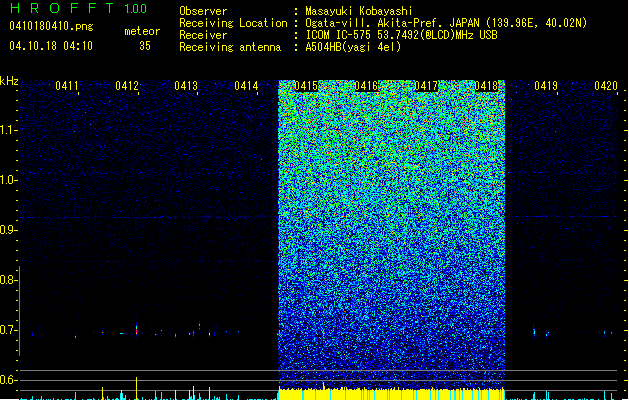Click the 1.0 kHz axis label

tap(8, 180)
